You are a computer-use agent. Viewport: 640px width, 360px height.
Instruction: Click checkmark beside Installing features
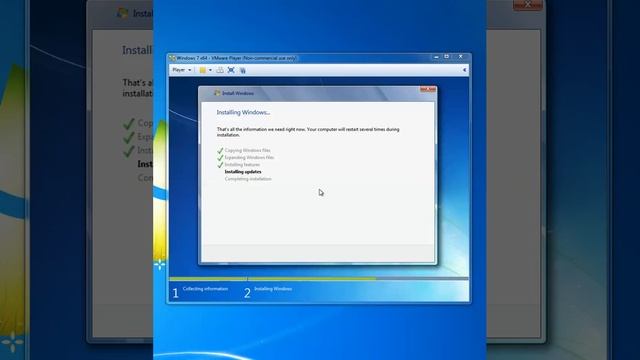[220, 165]
